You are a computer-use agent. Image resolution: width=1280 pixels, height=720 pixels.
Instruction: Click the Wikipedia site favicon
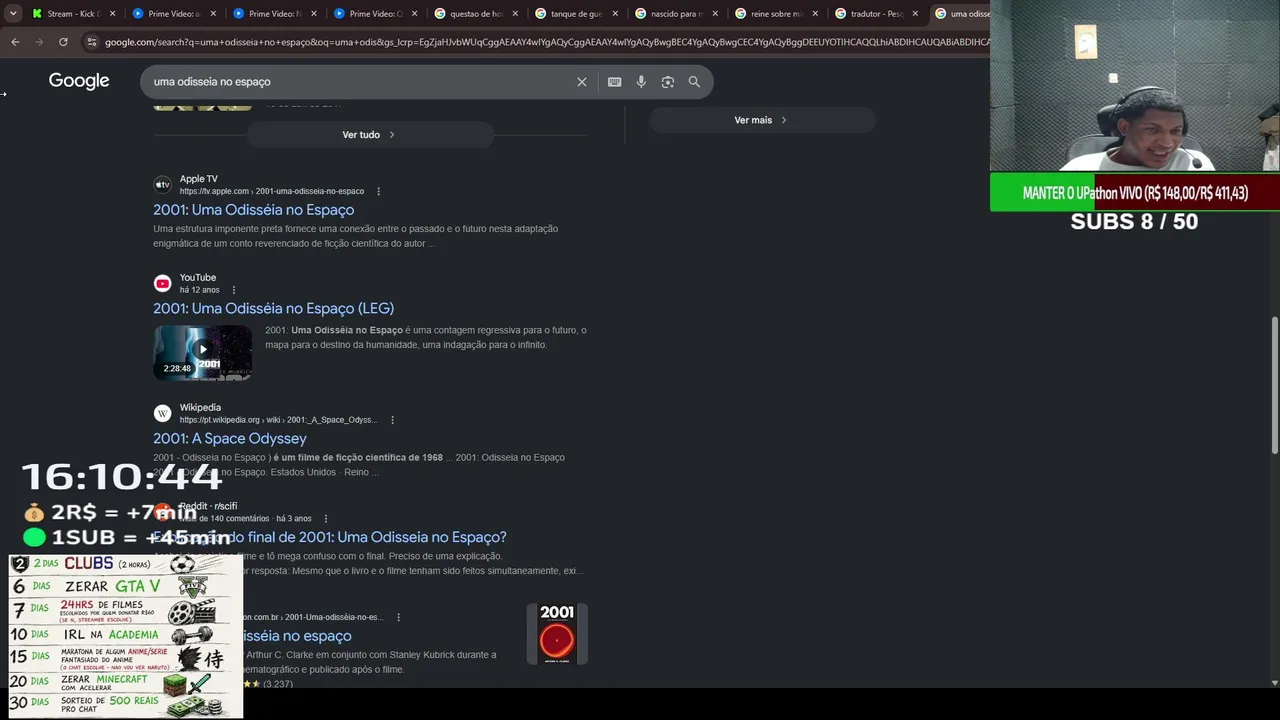point(162,414)
